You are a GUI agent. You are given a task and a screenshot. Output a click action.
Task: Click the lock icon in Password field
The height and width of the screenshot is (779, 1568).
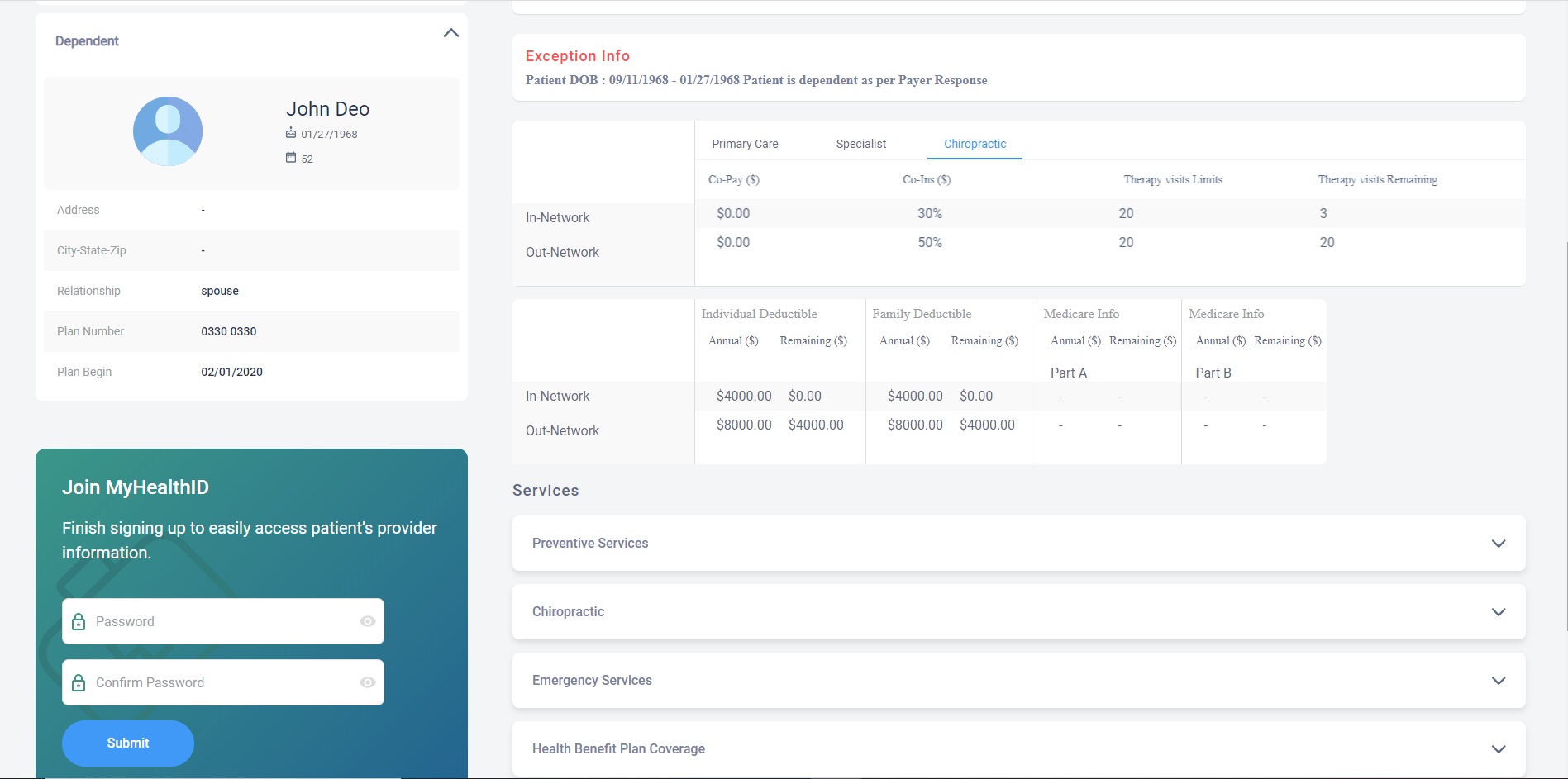(x=79, y=621)
